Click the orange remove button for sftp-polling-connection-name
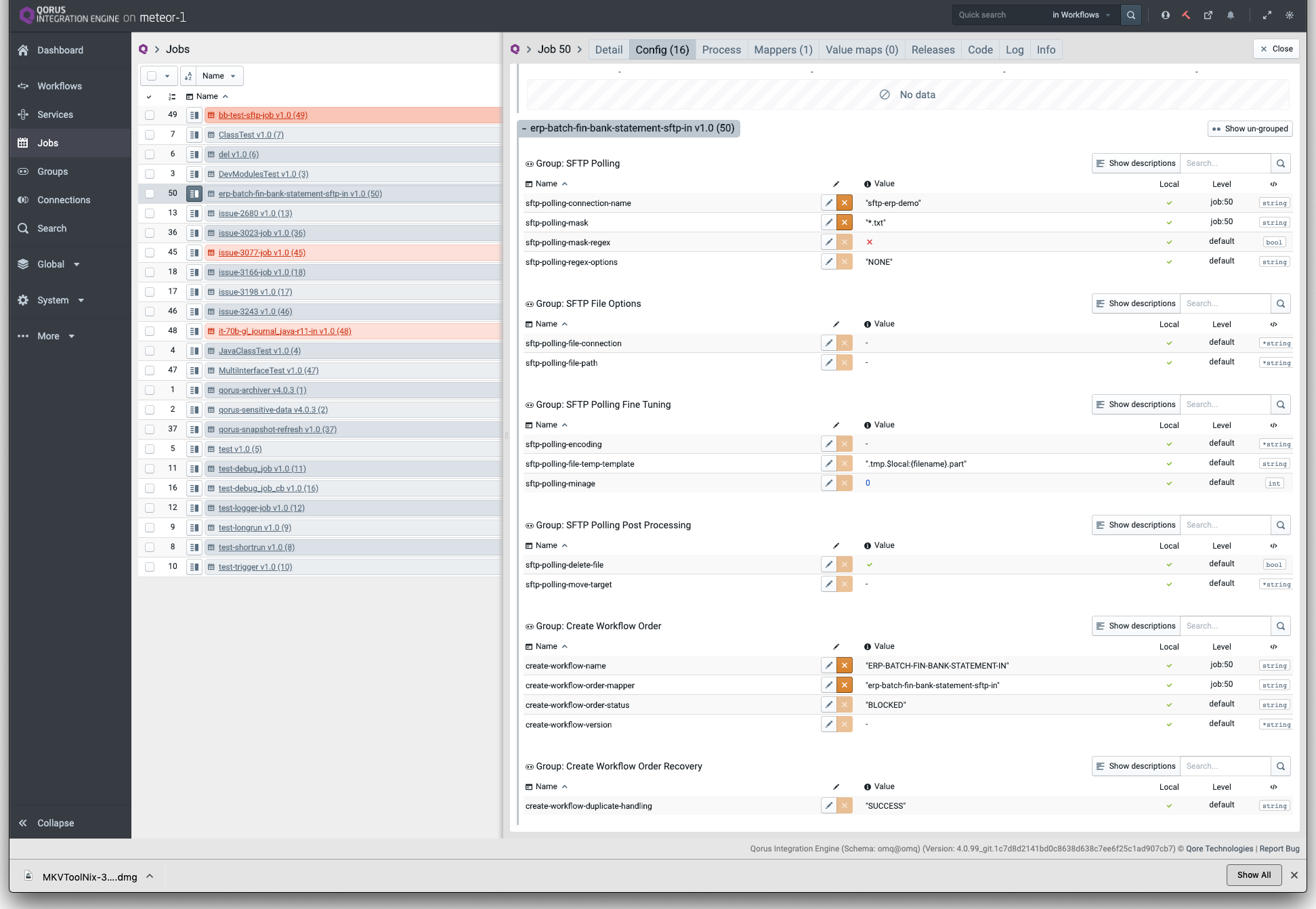 coord(845,203)
